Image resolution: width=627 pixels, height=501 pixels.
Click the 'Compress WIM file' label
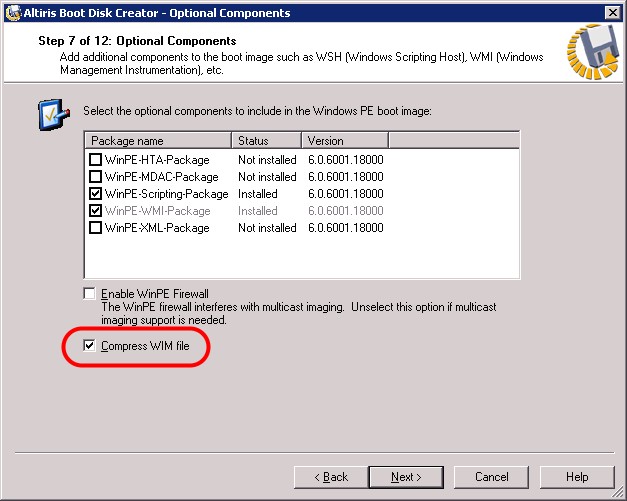pyautogui.click(x=145, y=345)
